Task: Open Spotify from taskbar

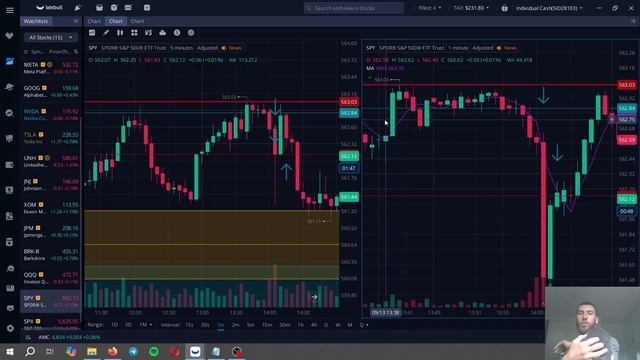Action: click(154, 351)
